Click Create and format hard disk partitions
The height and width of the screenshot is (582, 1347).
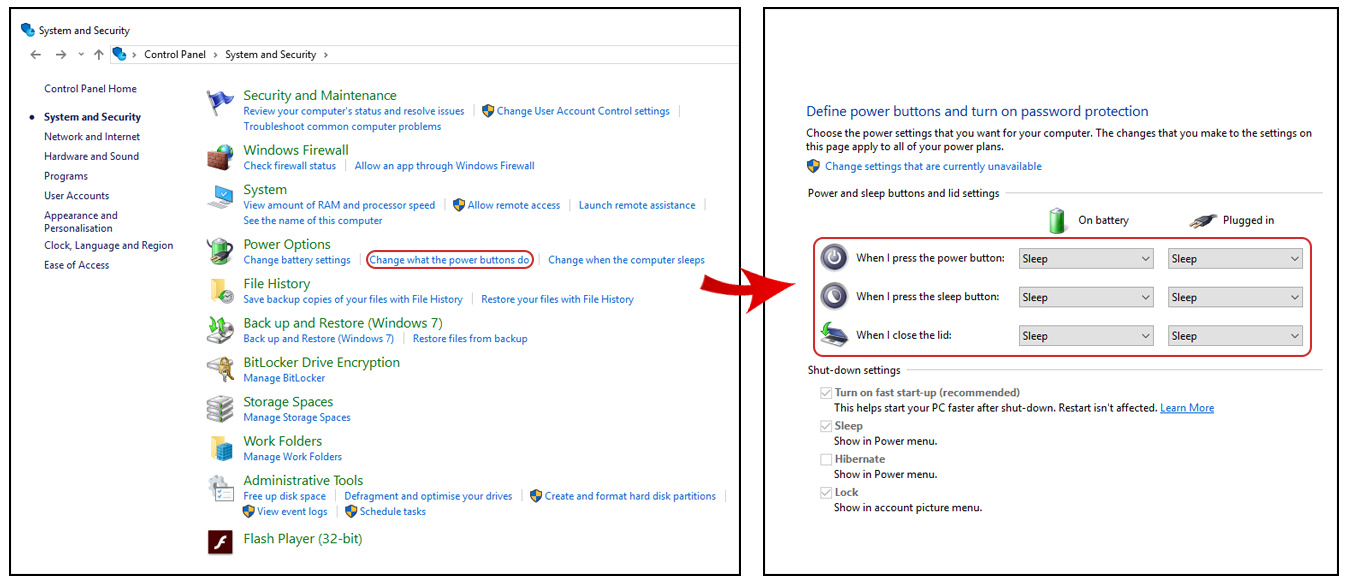click(630, 496)
